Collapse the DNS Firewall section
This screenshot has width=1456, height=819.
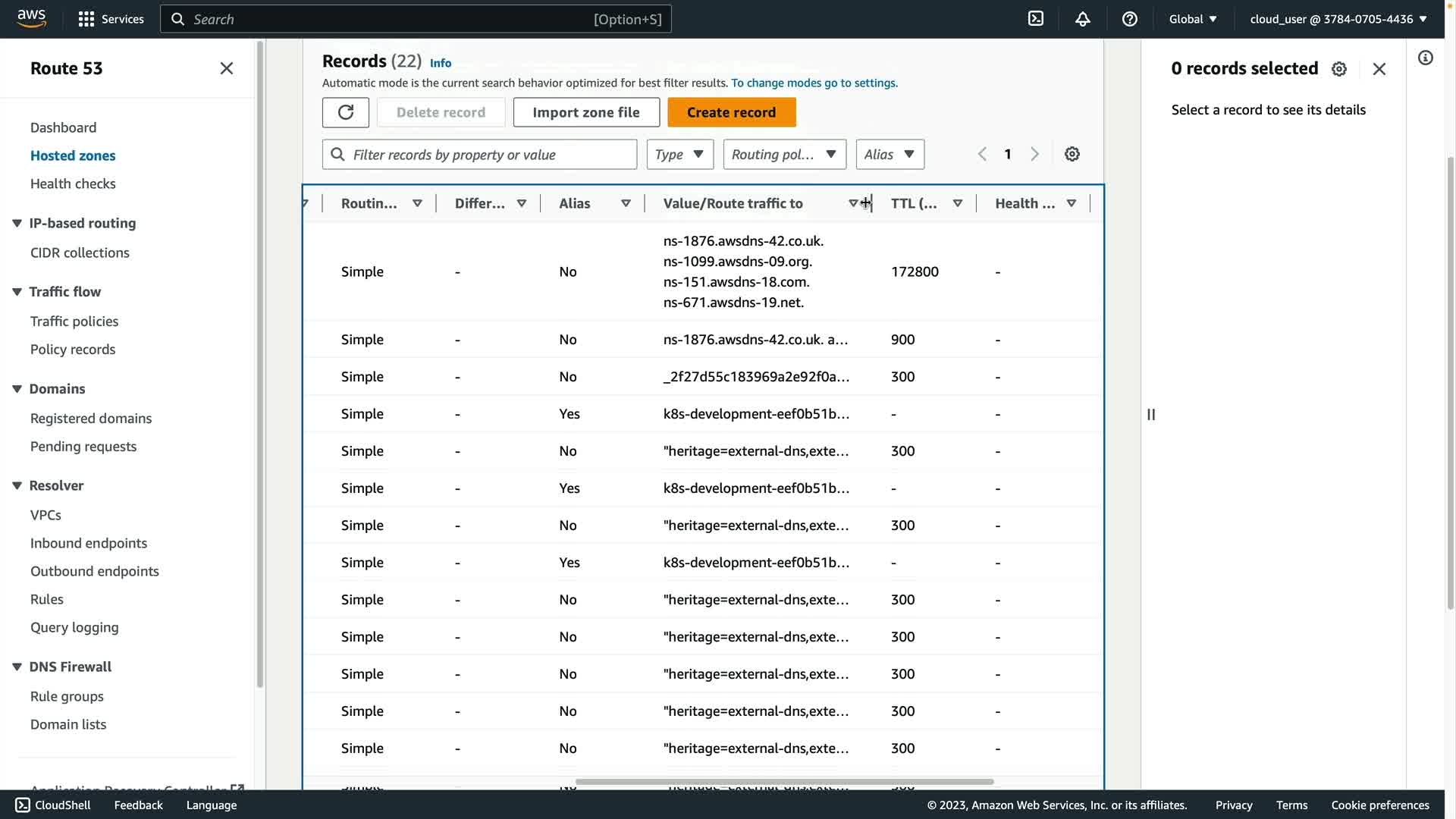pos(17,667)
